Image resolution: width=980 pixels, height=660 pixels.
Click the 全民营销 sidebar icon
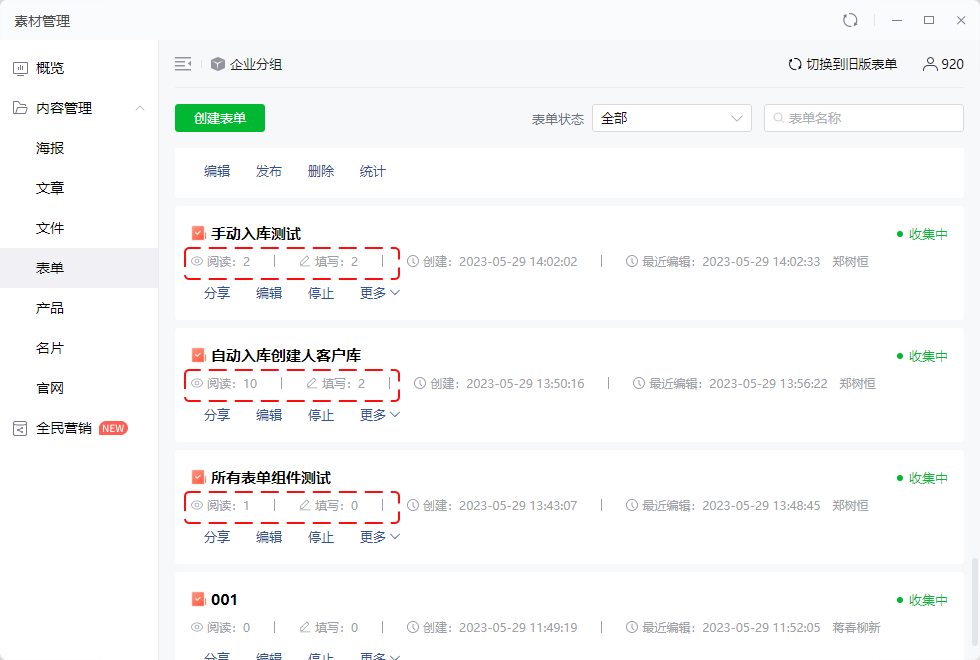click(20, 429)
